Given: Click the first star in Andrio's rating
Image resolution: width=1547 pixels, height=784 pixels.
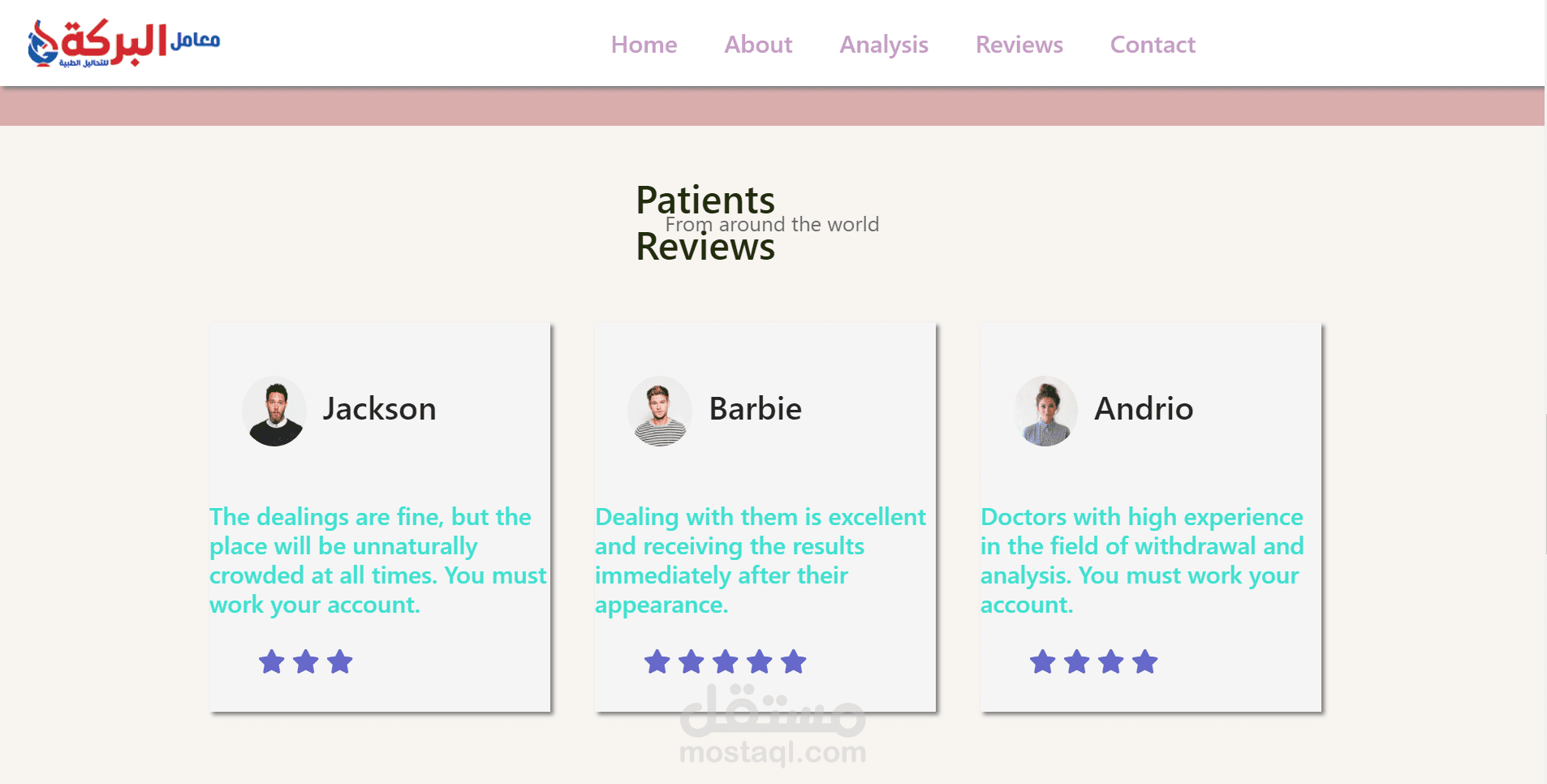Looking at the screenshot, I should (1043, 662).
